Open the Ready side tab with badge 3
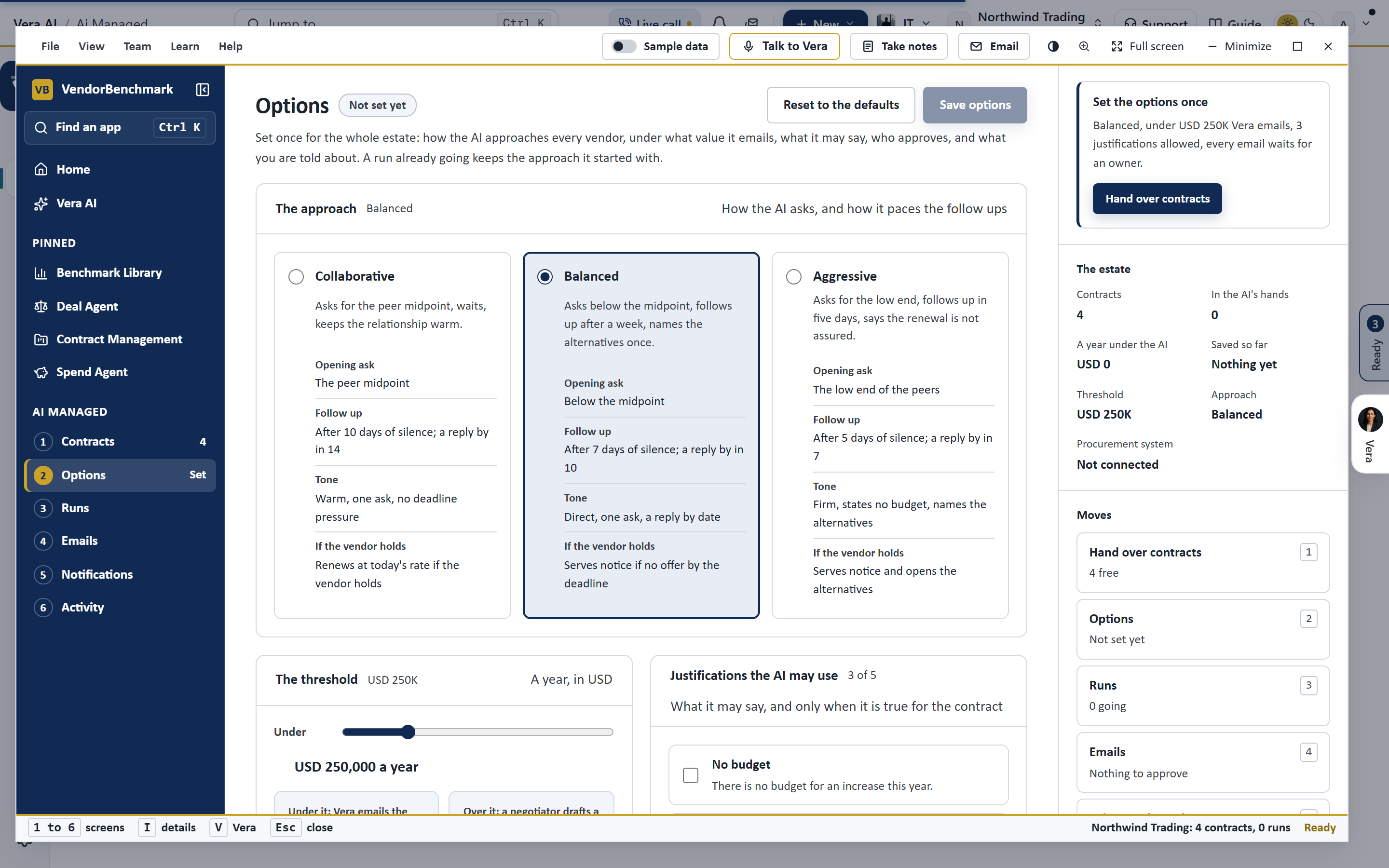 tap(1374, 343)
